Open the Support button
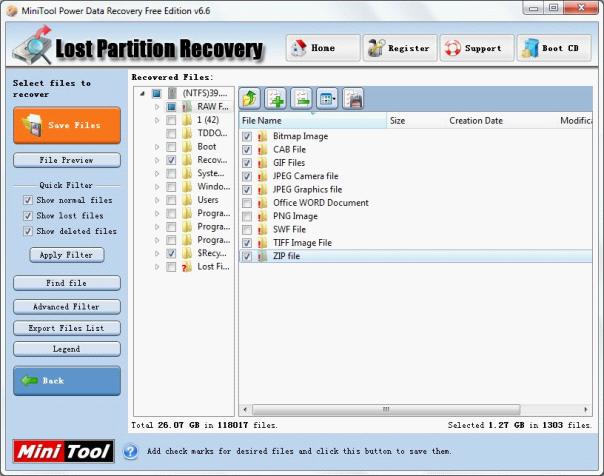The height and width of the screenshot is (476, 604). coord(477,48)
